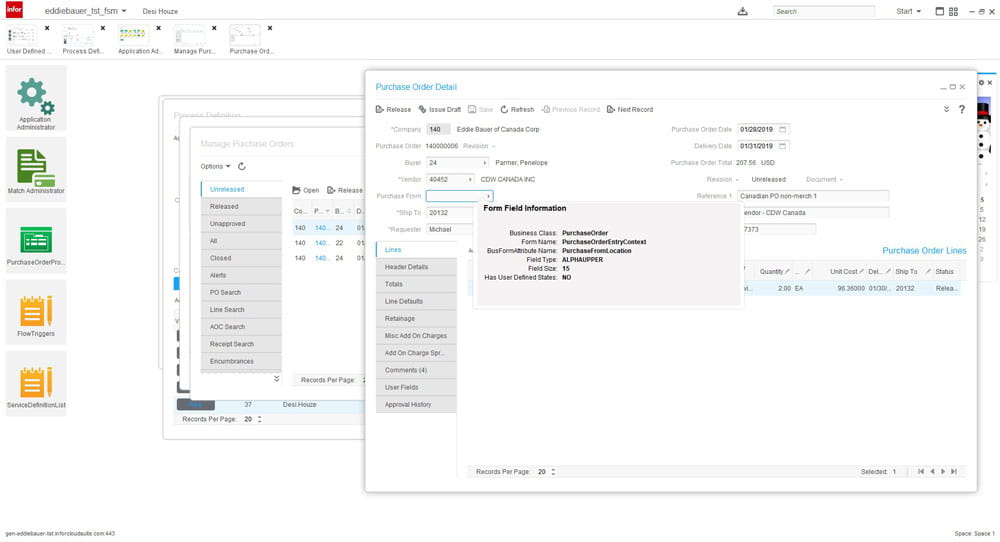Click Issue Draft toolbar button

[x=439, y=110]
